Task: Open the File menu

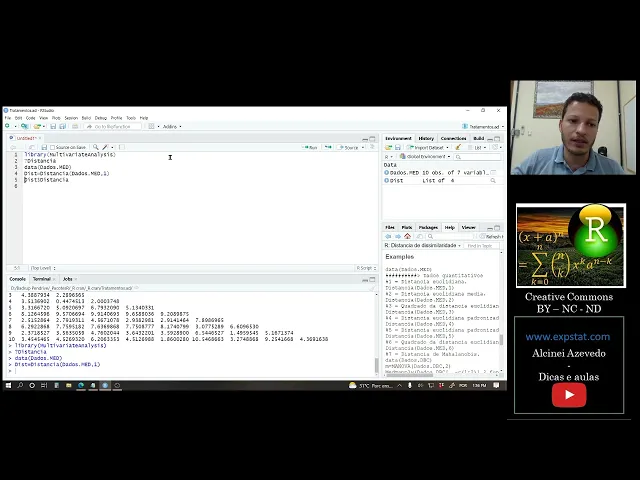Action: click(8, 118)
